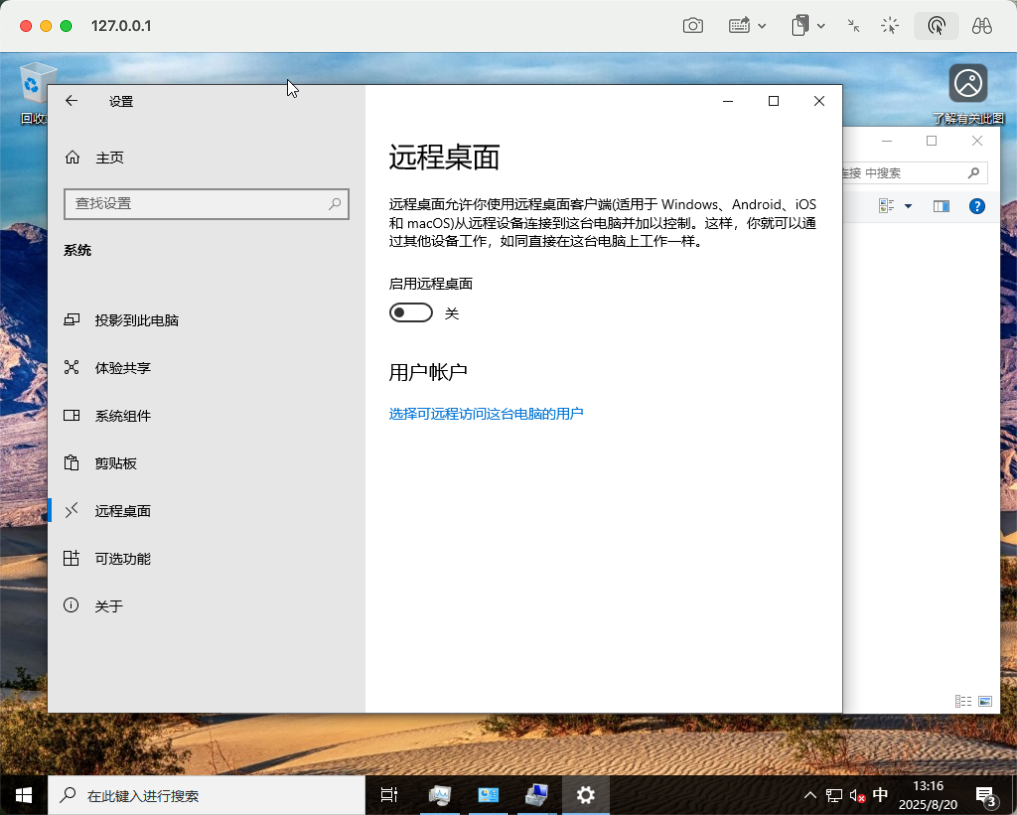Open Windows Task View from the taskbar
1017x815 pixels.
[389, 795]
